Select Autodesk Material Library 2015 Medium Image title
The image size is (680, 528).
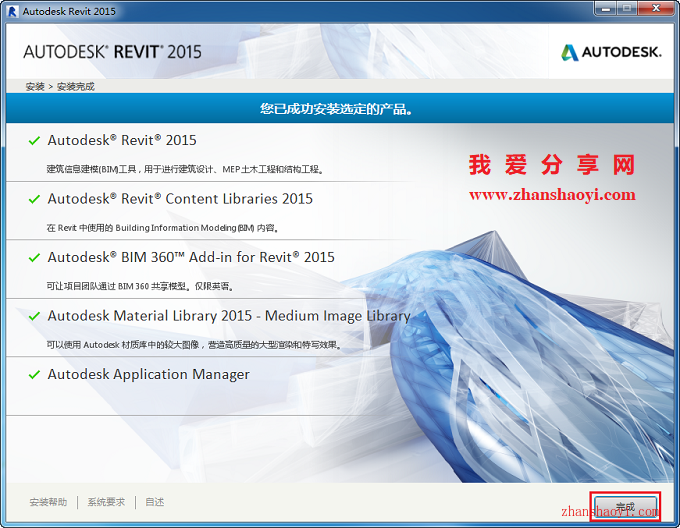pos(229,316)
